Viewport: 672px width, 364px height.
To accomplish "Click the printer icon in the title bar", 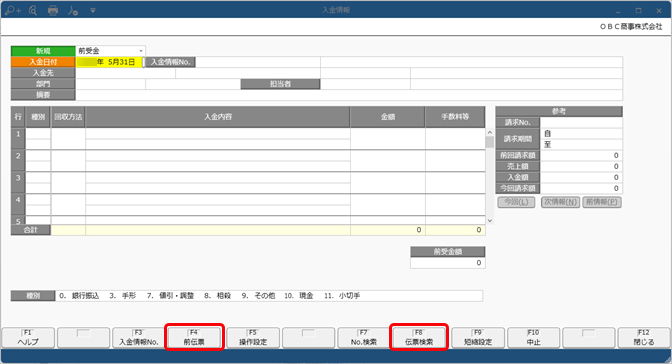I will [53, 10].
